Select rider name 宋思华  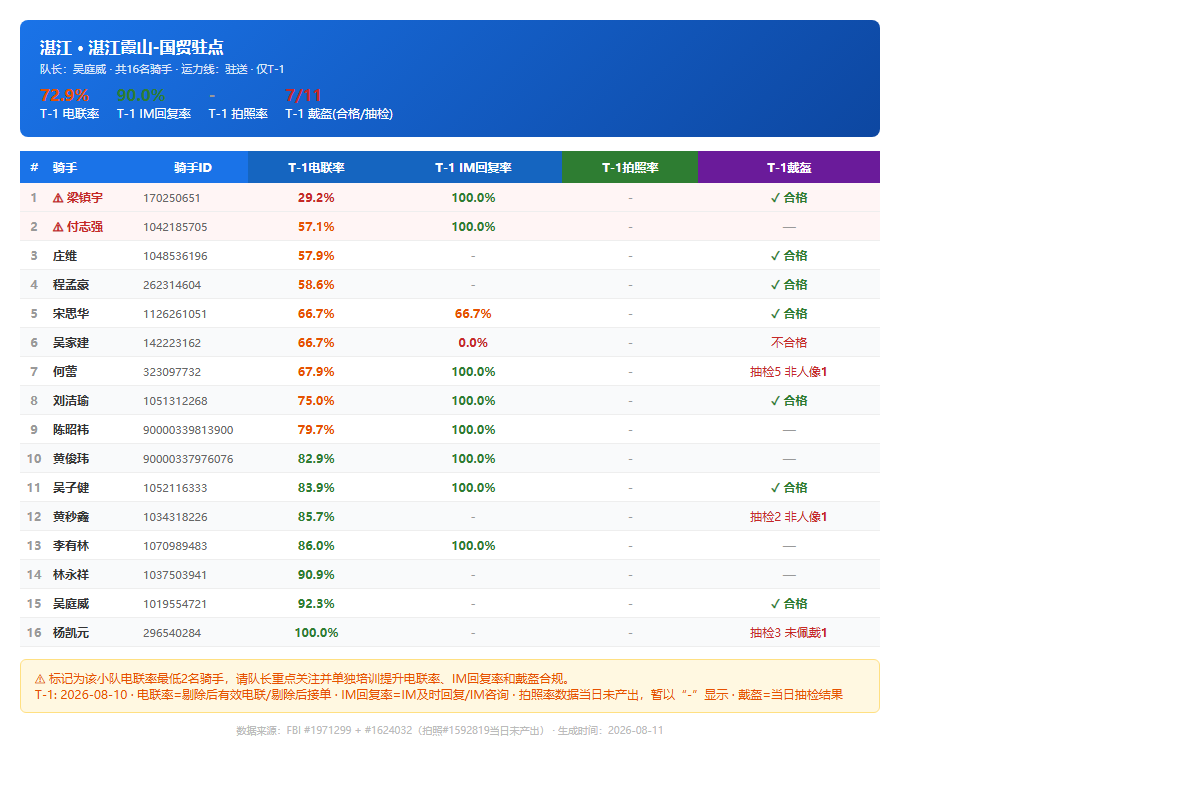[x=71, y=314]
